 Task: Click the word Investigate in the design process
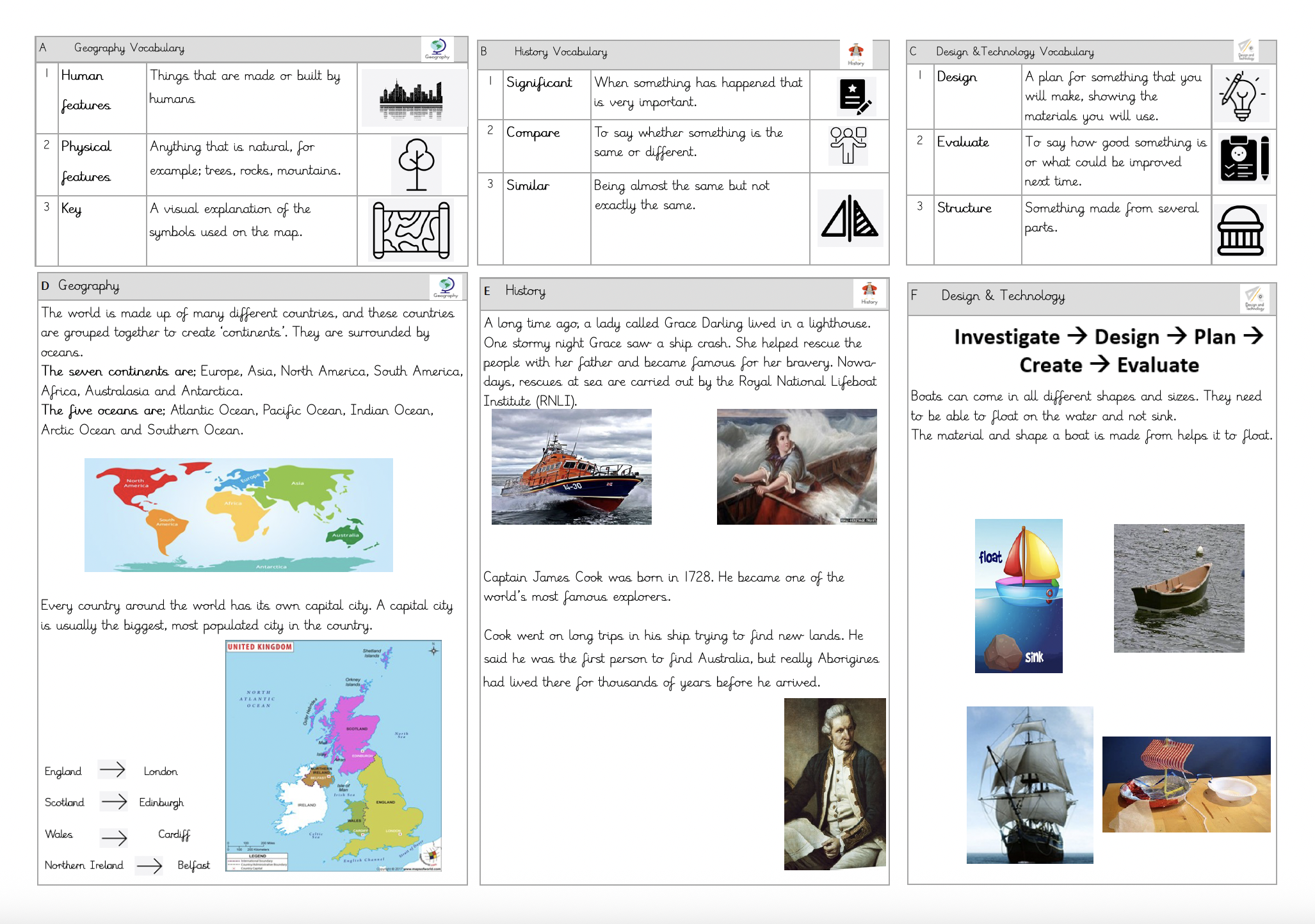1006,337
